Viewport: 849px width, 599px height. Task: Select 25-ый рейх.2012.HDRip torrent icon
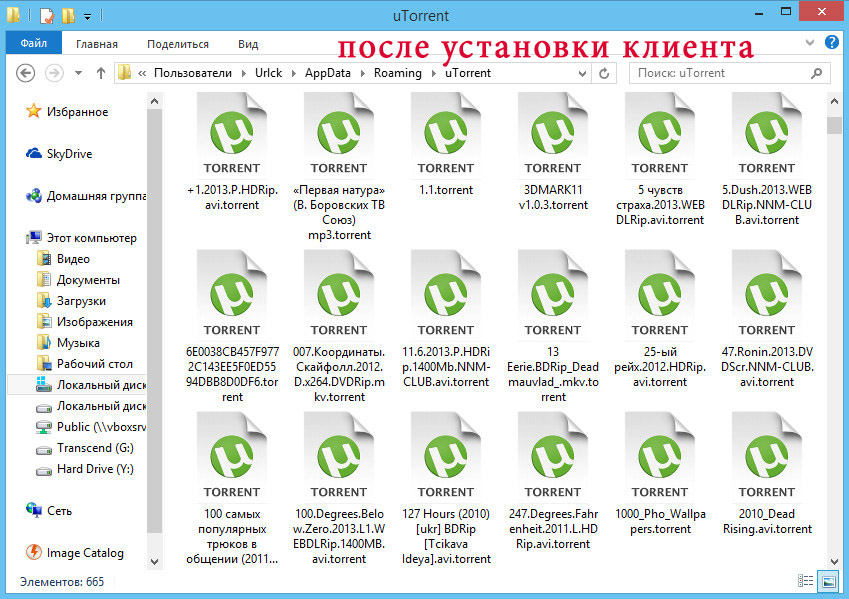coord(659,294)
